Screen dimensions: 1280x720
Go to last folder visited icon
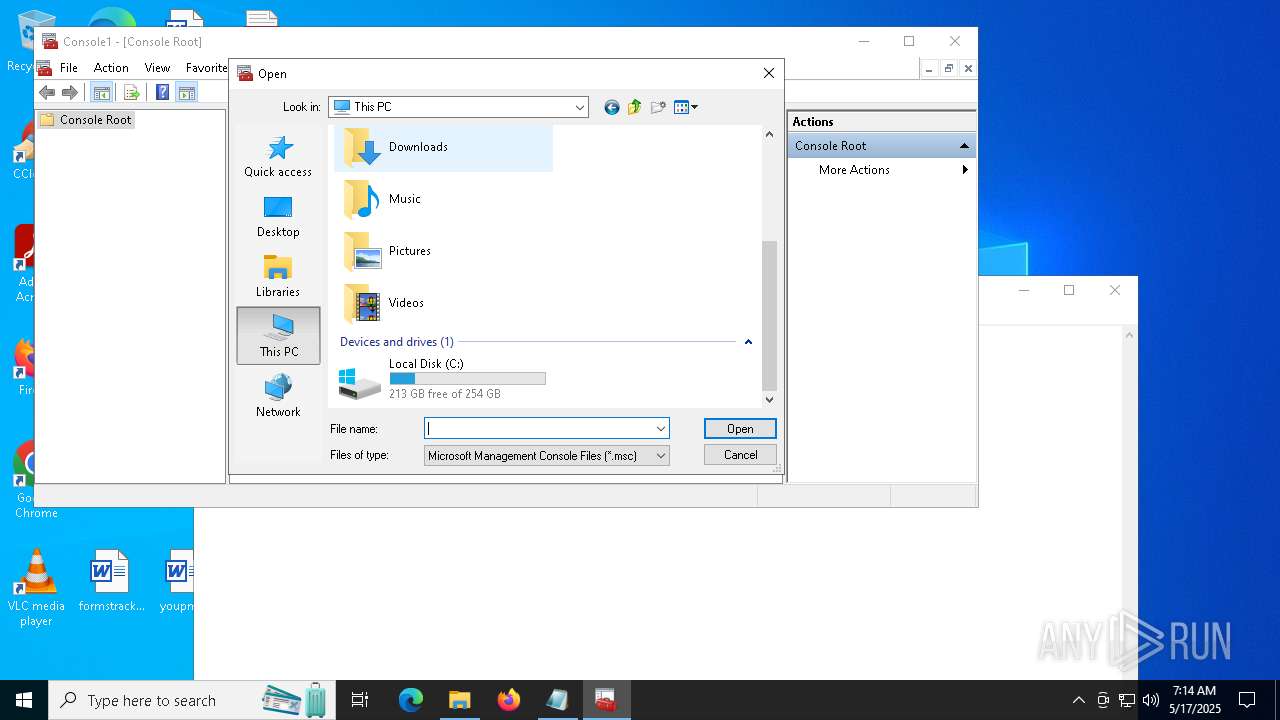[612, 107]
